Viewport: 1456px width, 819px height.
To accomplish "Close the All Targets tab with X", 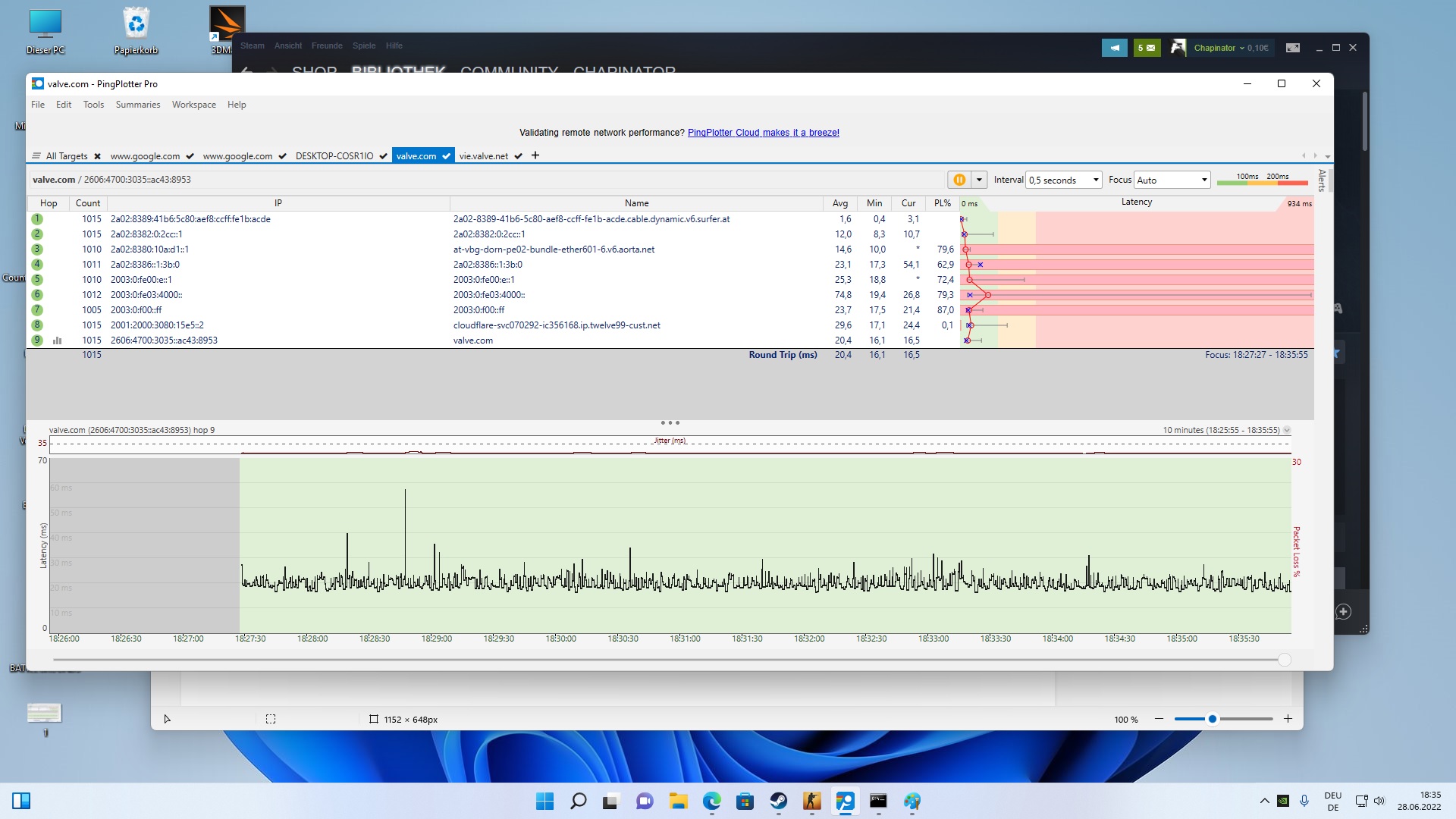I will (97, 156).
